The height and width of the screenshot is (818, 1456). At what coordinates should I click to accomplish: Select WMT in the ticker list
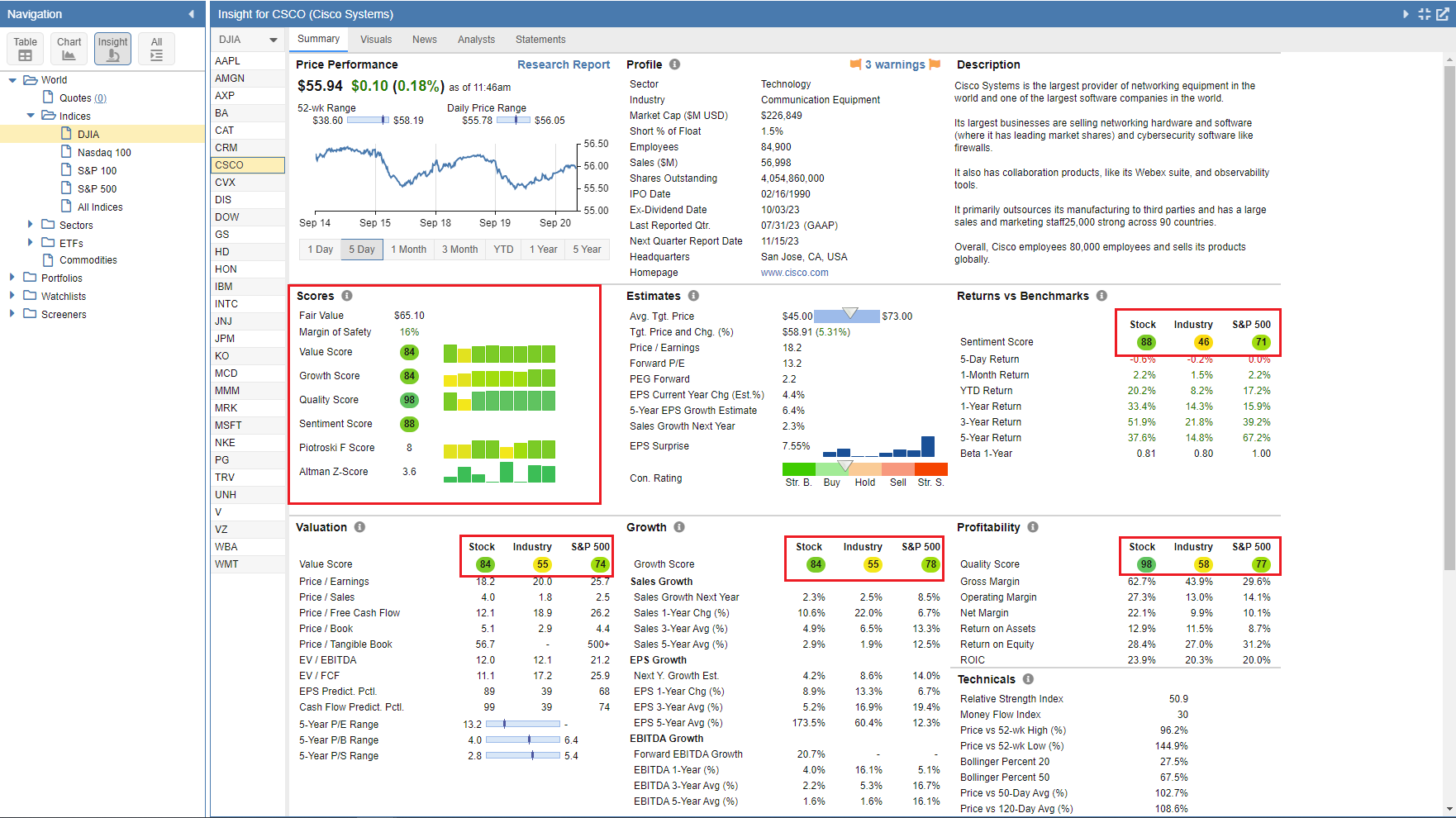(x=248, y=564)
